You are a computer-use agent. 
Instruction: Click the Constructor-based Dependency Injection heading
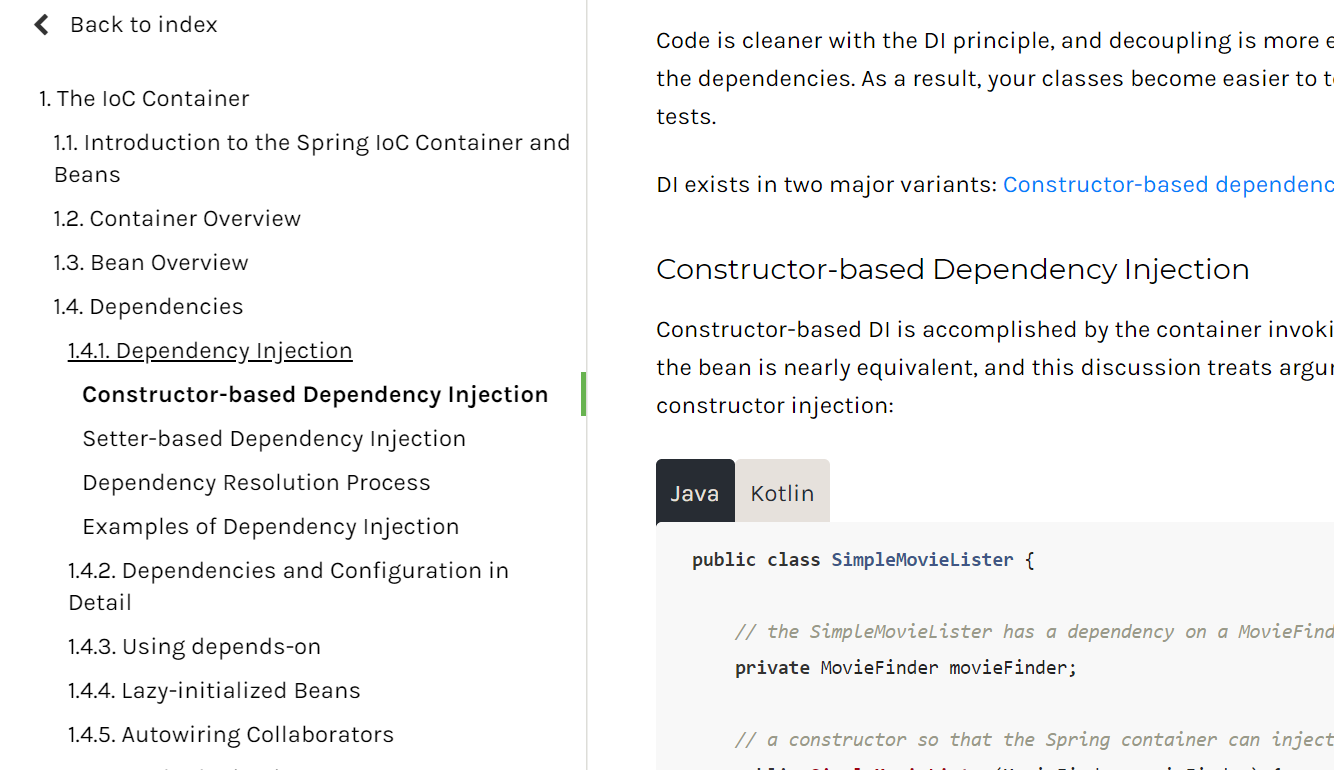coord(953,269)
